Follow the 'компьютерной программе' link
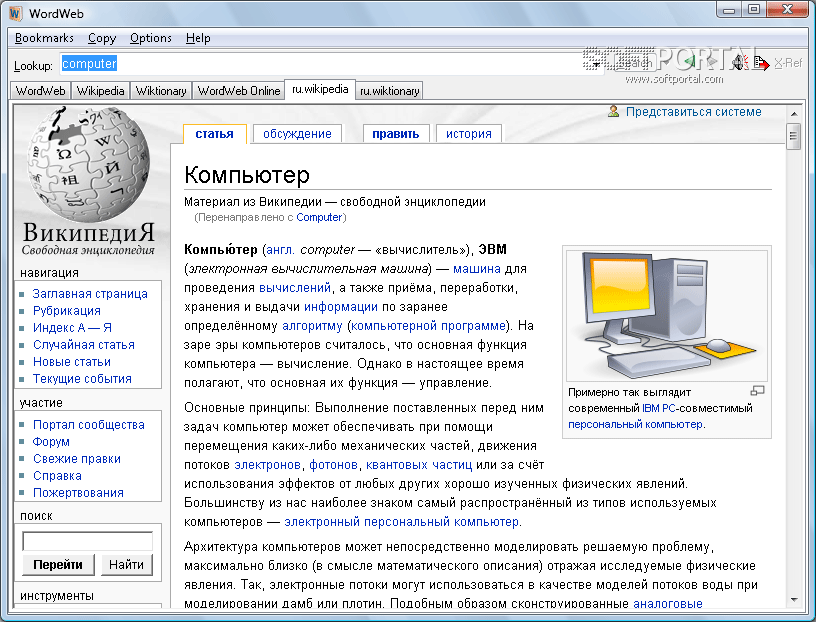Screen dimensions: 816x622 [x=429, y=326]
